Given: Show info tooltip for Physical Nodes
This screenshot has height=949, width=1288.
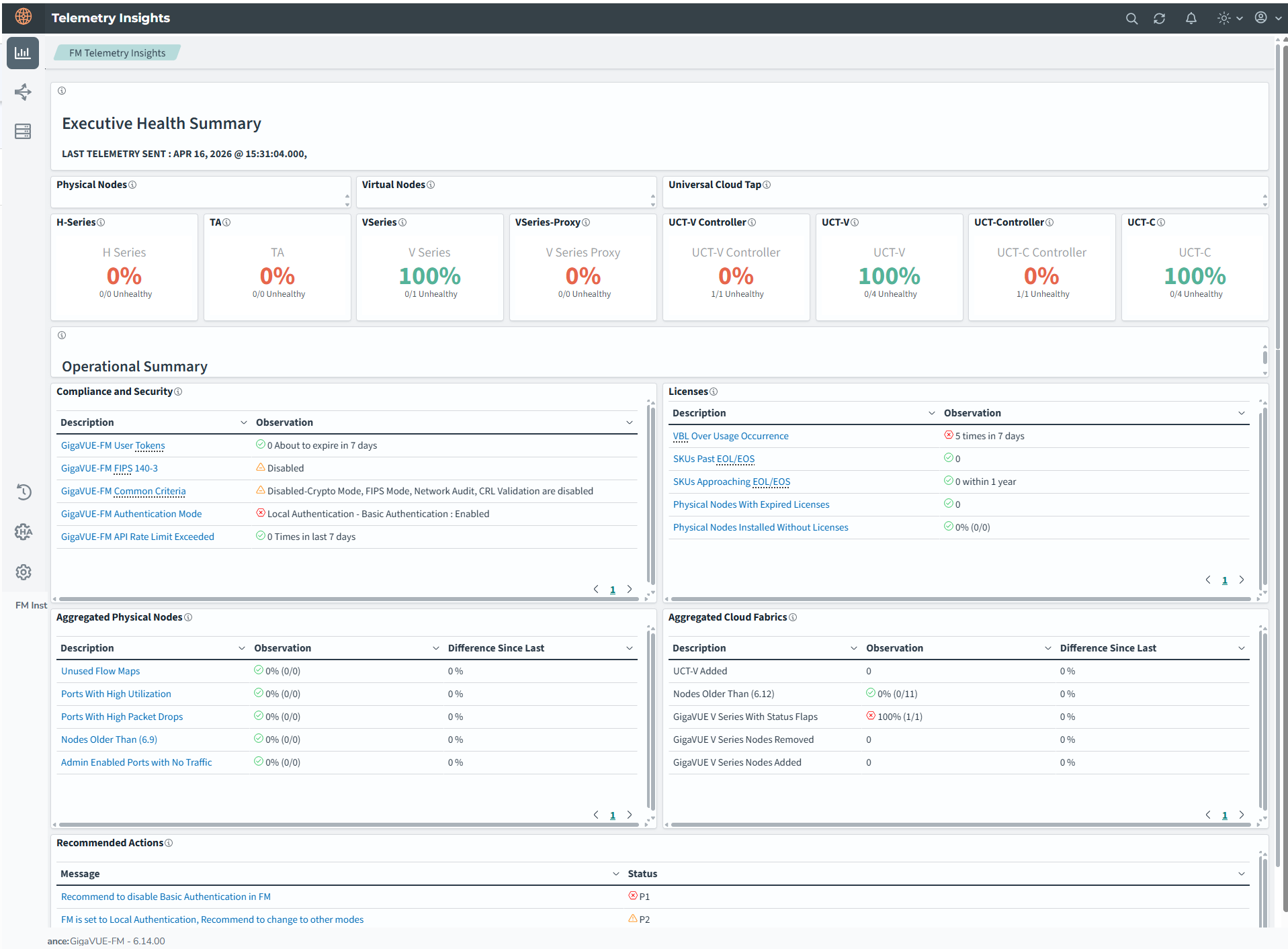Looking at the screenshot, I should pos(132,185).
